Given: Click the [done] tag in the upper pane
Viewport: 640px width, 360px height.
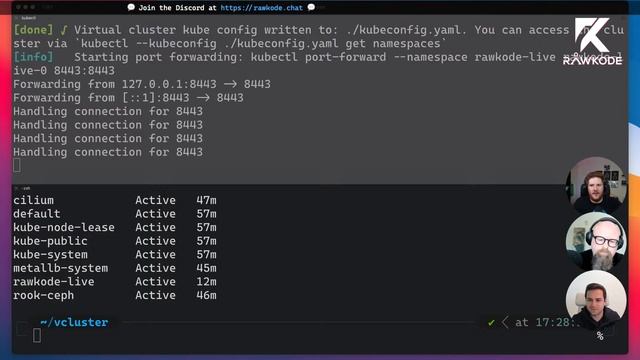Looking at the screenshot, I should click(x=33, y=30).
